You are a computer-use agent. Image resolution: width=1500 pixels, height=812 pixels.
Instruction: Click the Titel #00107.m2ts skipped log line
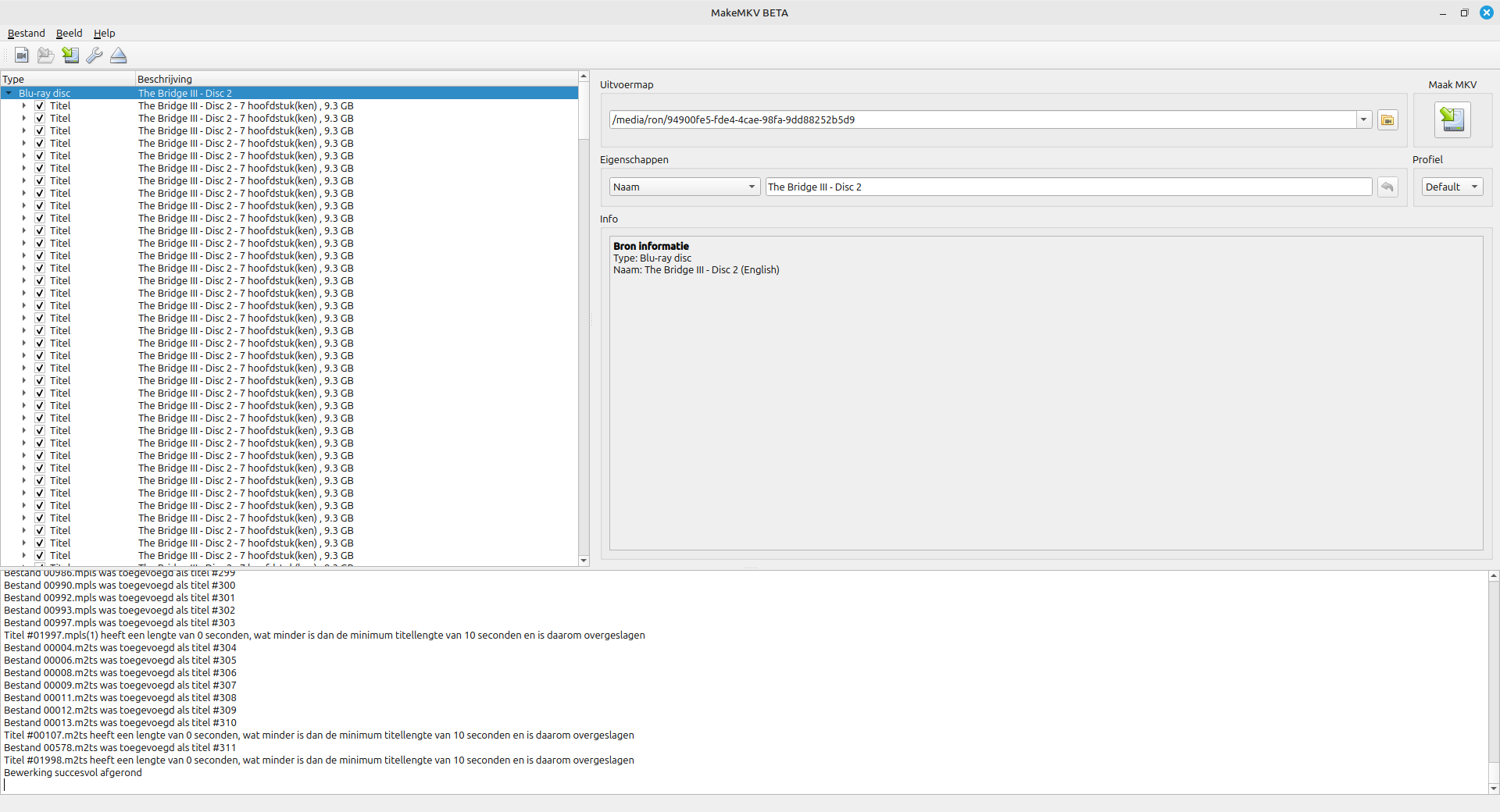point(319,735)
